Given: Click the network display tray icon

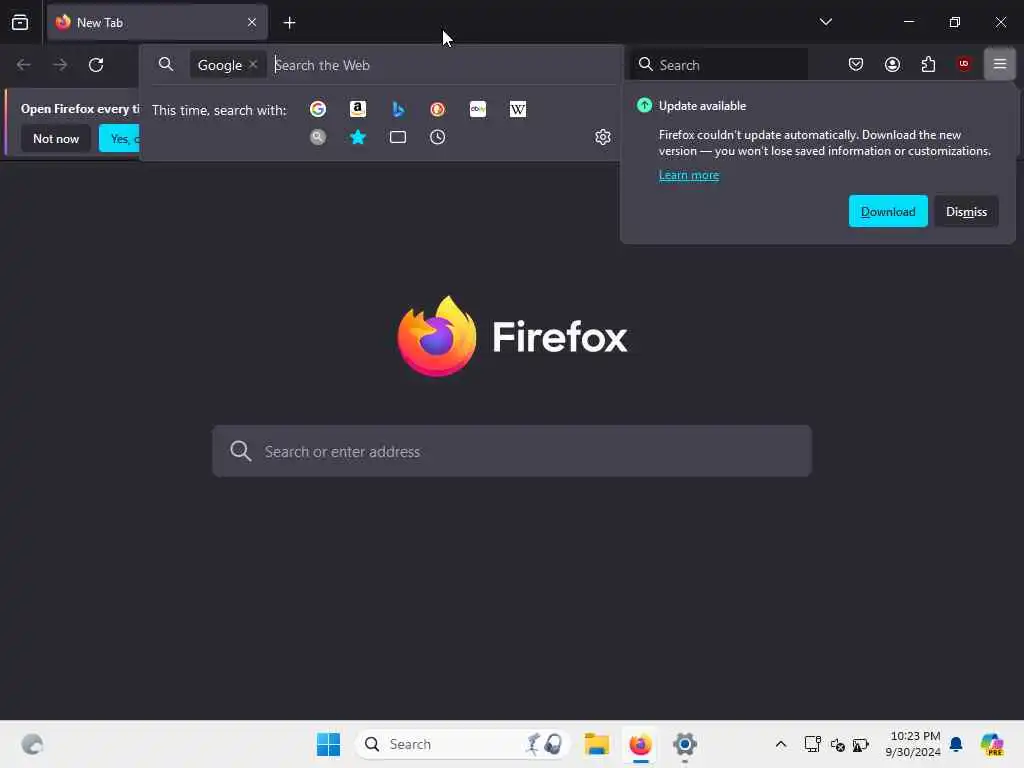Looking at the screenshot, I should (812, 744).
